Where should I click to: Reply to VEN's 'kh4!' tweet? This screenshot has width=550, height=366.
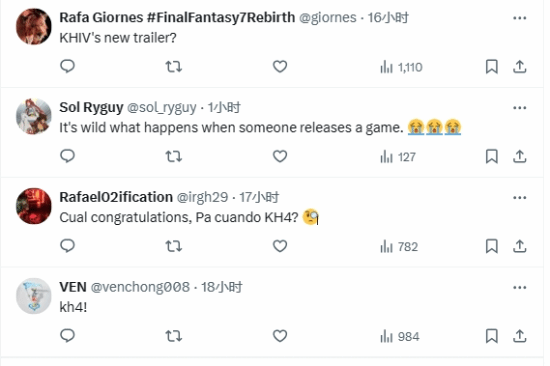tap(67, 336)
